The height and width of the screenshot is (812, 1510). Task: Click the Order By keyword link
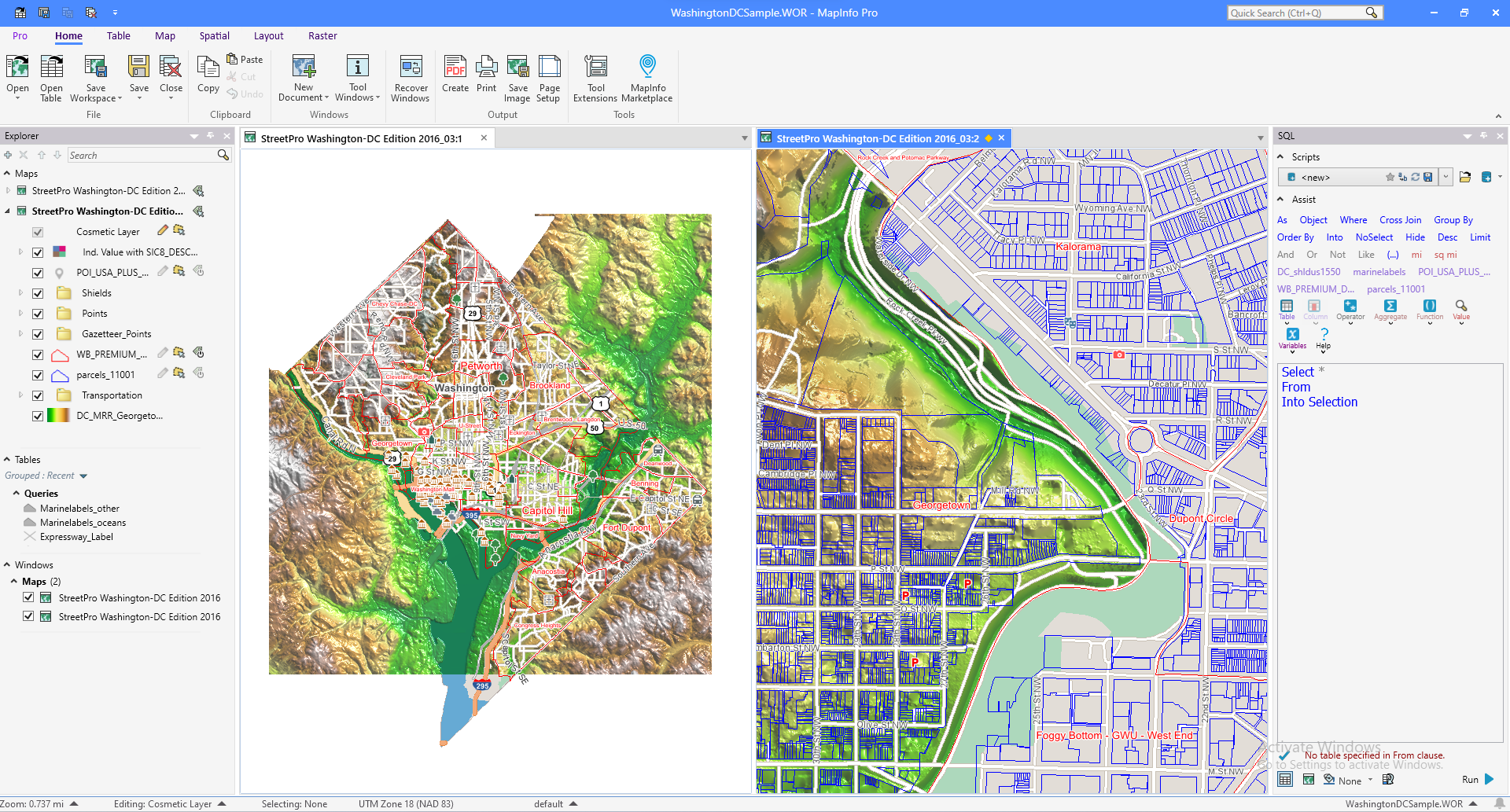point(1295,237)
